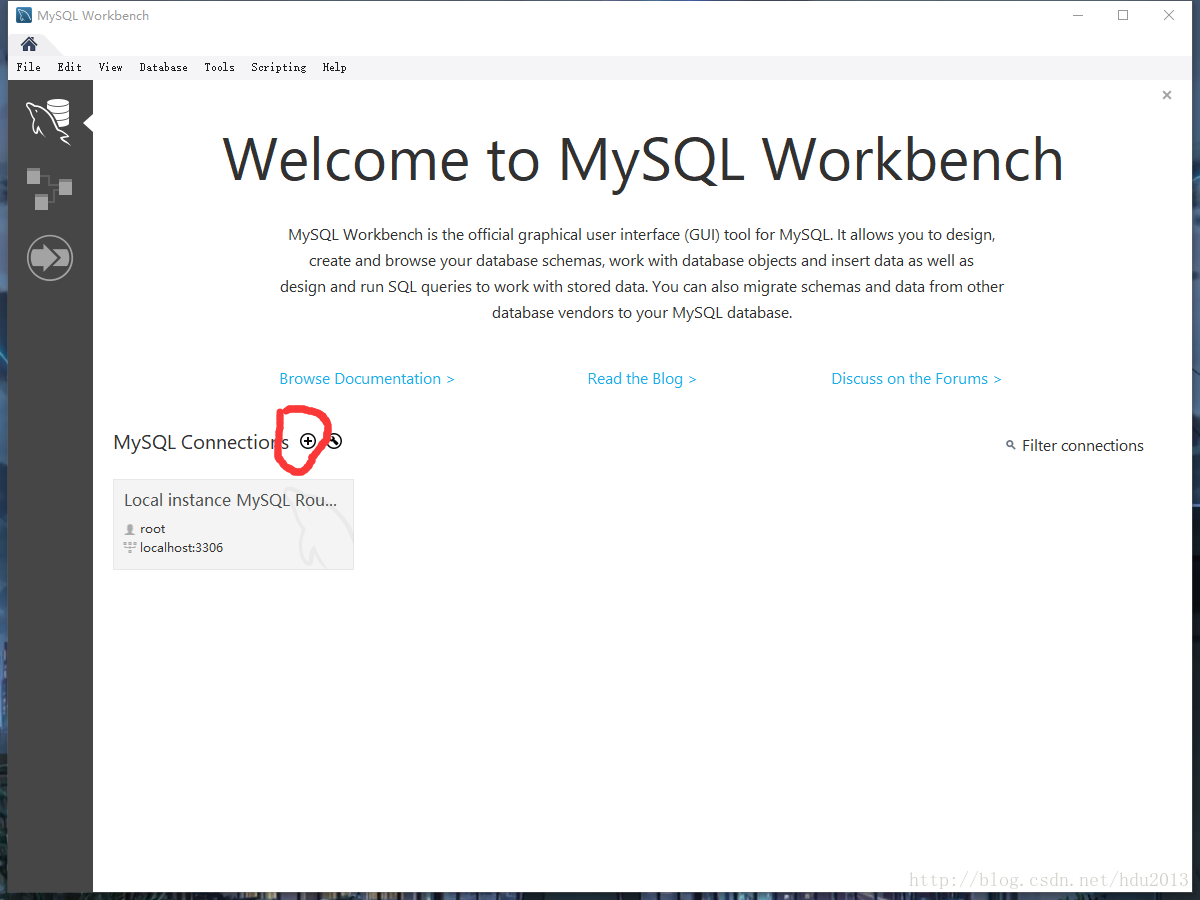Select the Models sidebar icon
Image resolution: width=1200 pixels, height=900 pixels.
(49, 189)
